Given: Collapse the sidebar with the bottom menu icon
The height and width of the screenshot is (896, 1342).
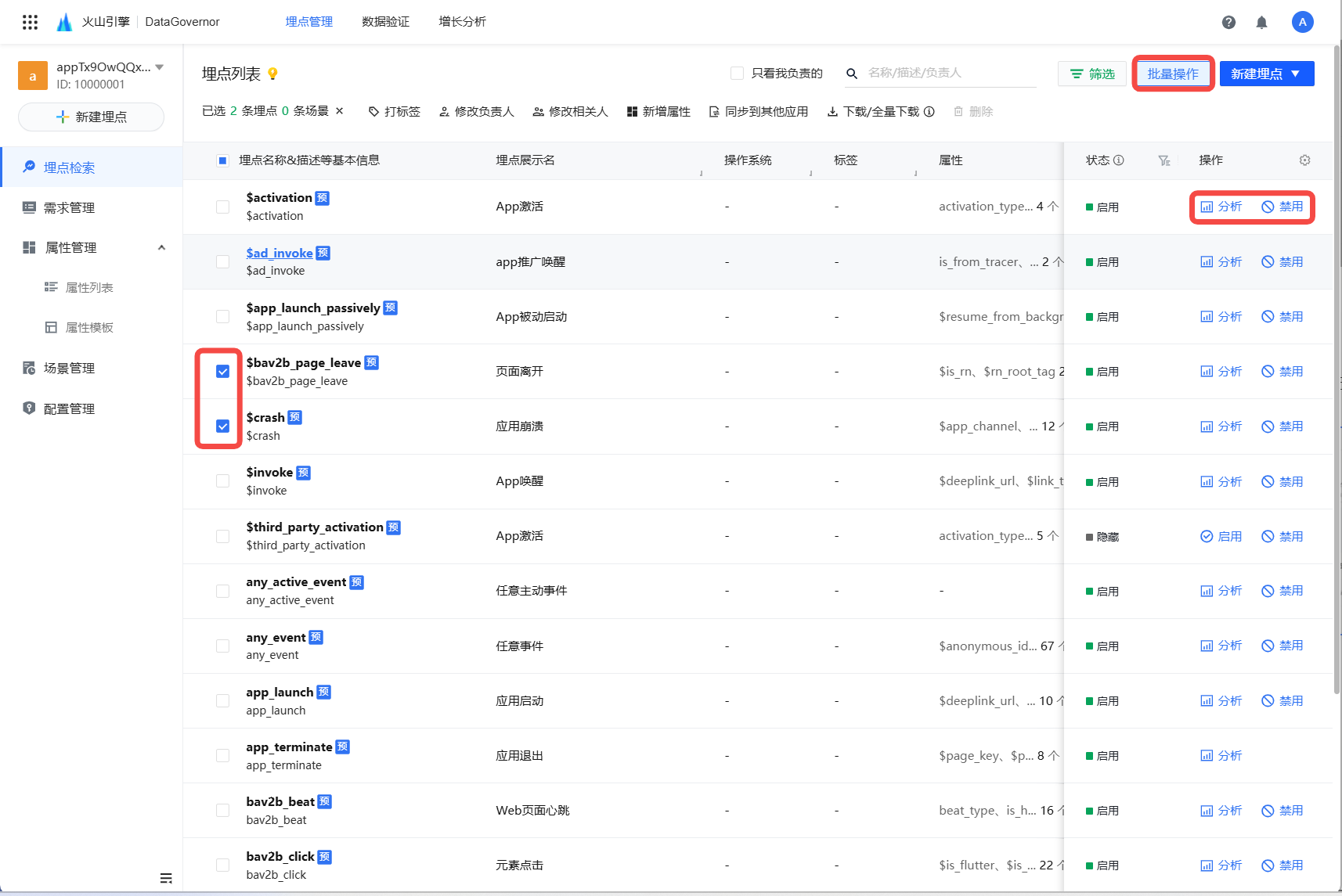Looking at the screenshot, I should point(166,878).
